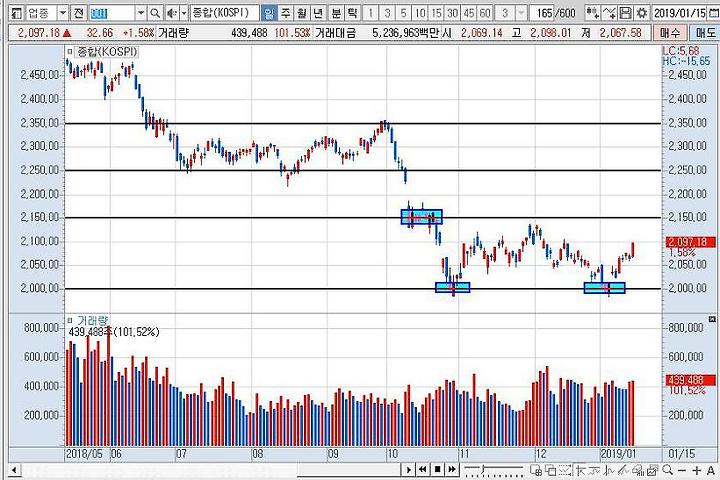Viewport: 720px width, 480px height.
Task: Select the 월 monthly period toggle
Action: pos(302,13)
